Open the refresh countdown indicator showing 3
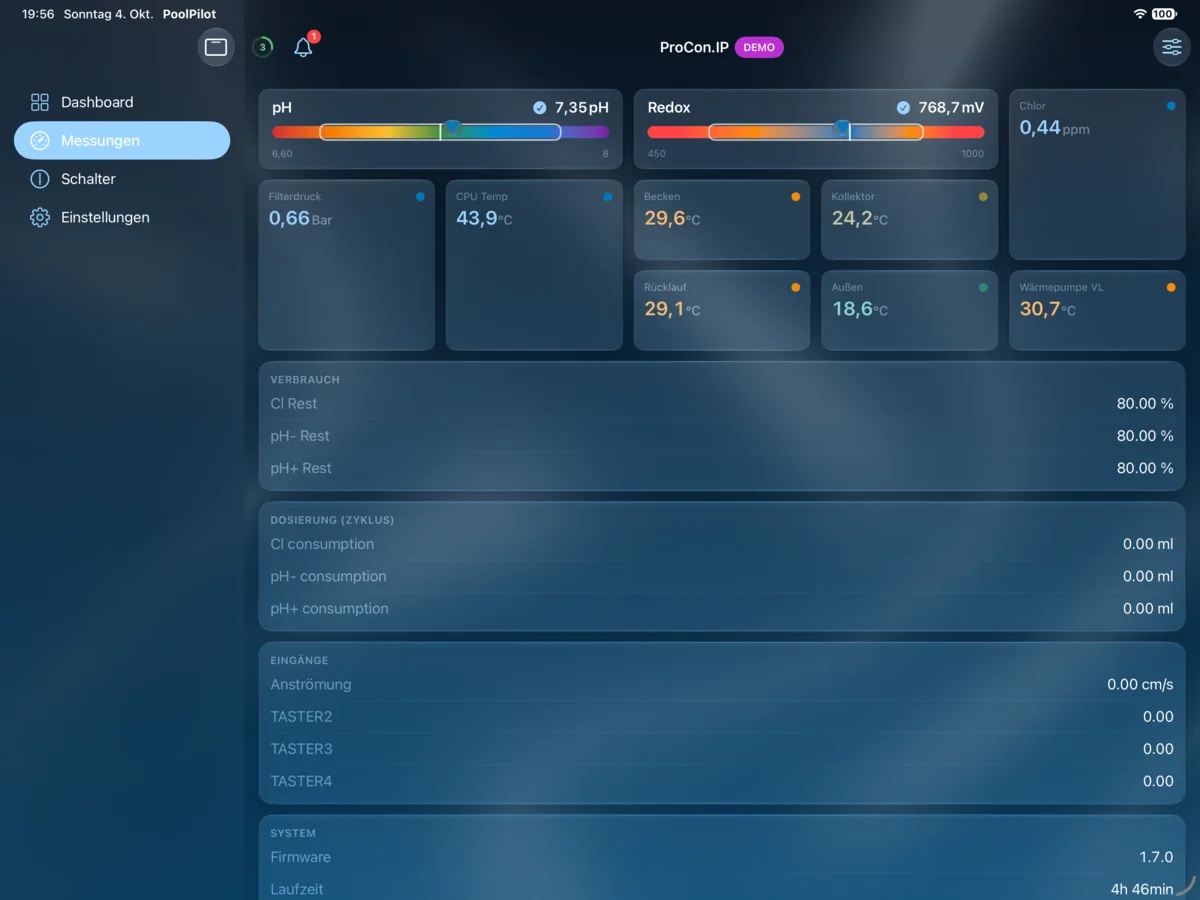 click(262, 47)
